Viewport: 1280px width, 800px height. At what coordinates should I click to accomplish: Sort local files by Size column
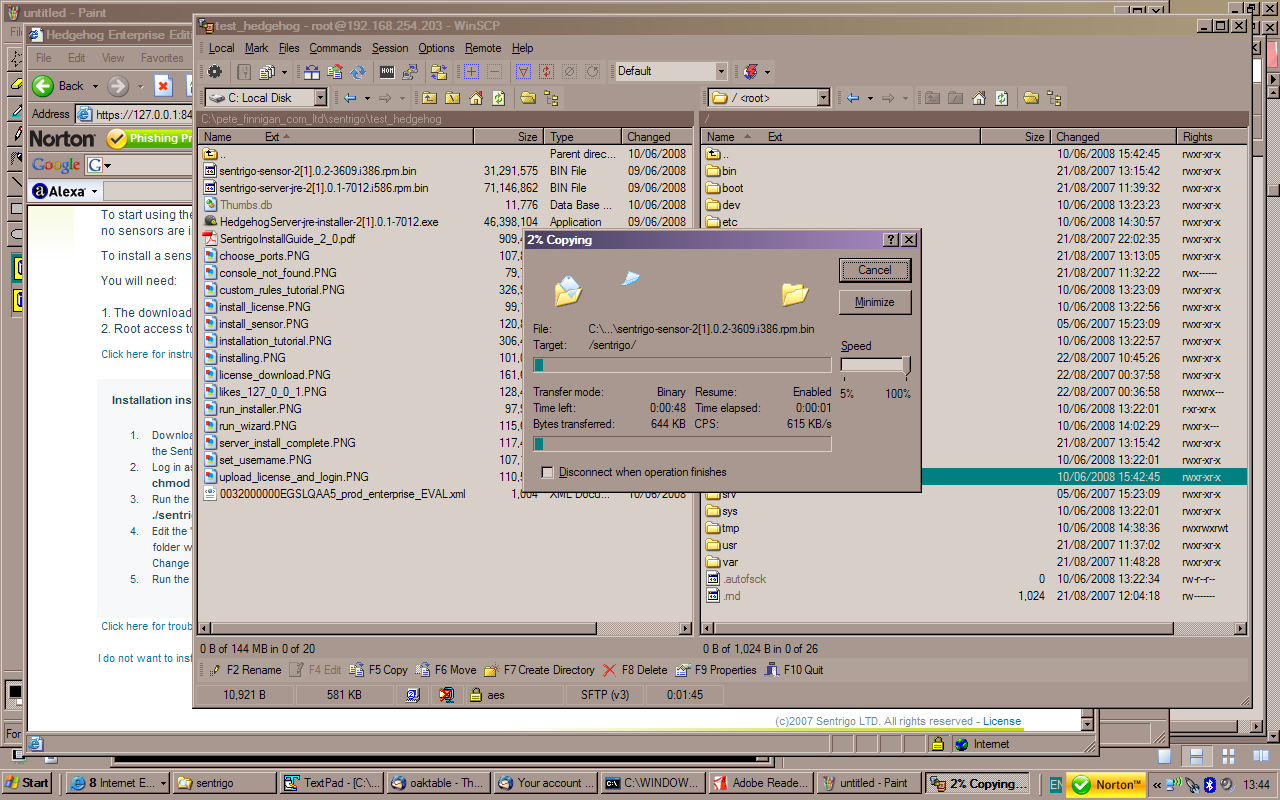[x=508, y=137]
